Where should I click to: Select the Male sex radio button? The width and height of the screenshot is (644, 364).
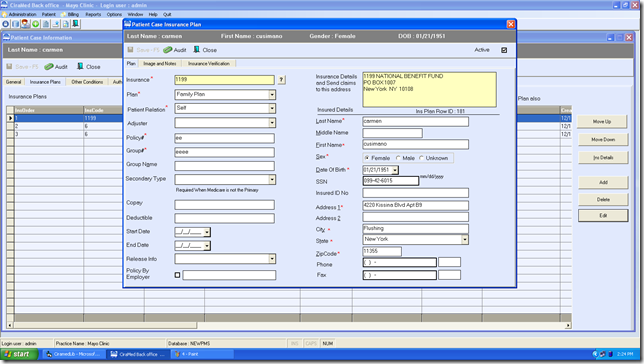pos(398,158)
